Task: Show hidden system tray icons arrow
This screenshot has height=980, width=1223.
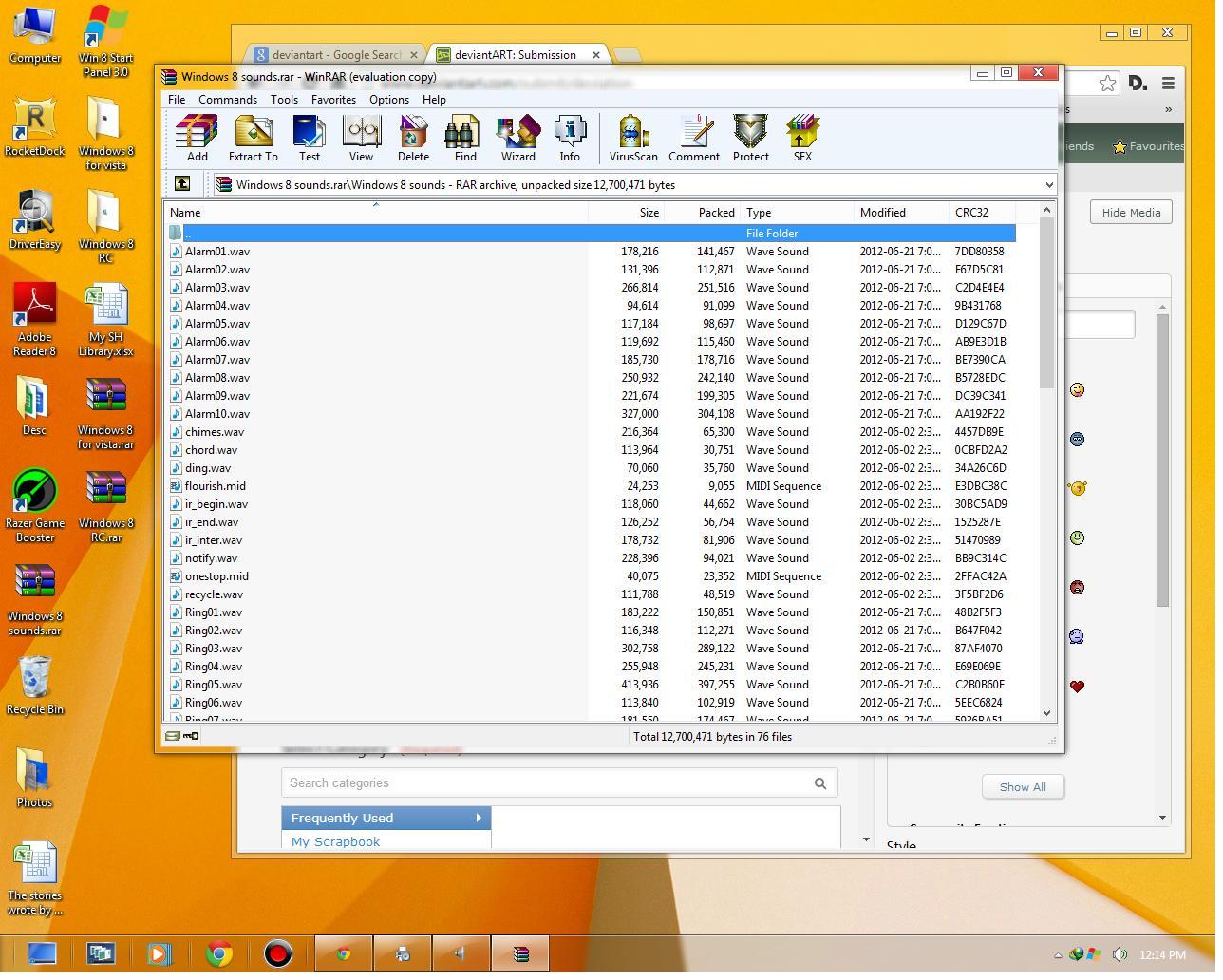Action: 1058,954
